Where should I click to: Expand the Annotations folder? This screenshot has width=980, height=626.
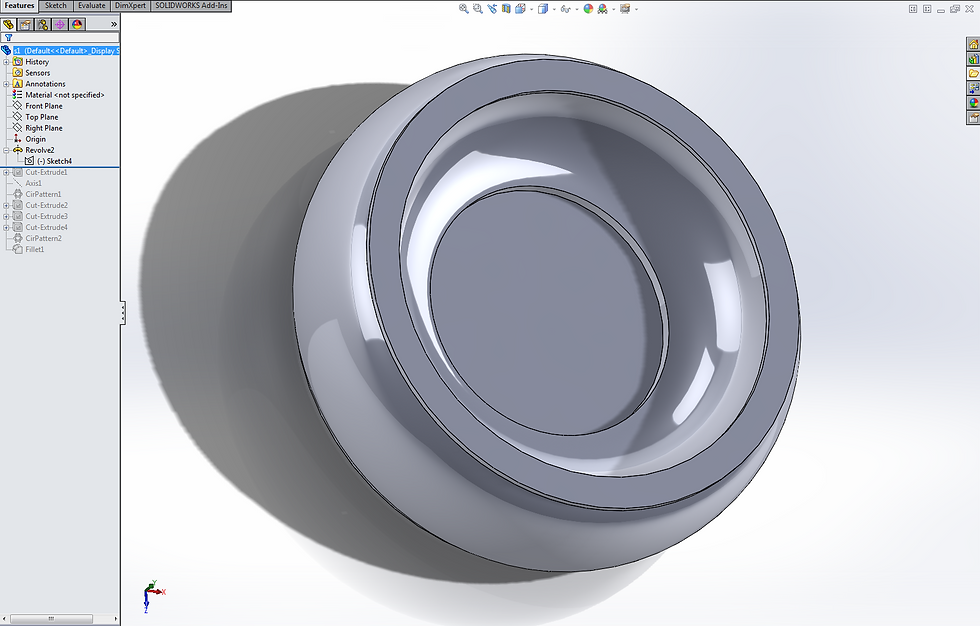[x=6, y=84]
